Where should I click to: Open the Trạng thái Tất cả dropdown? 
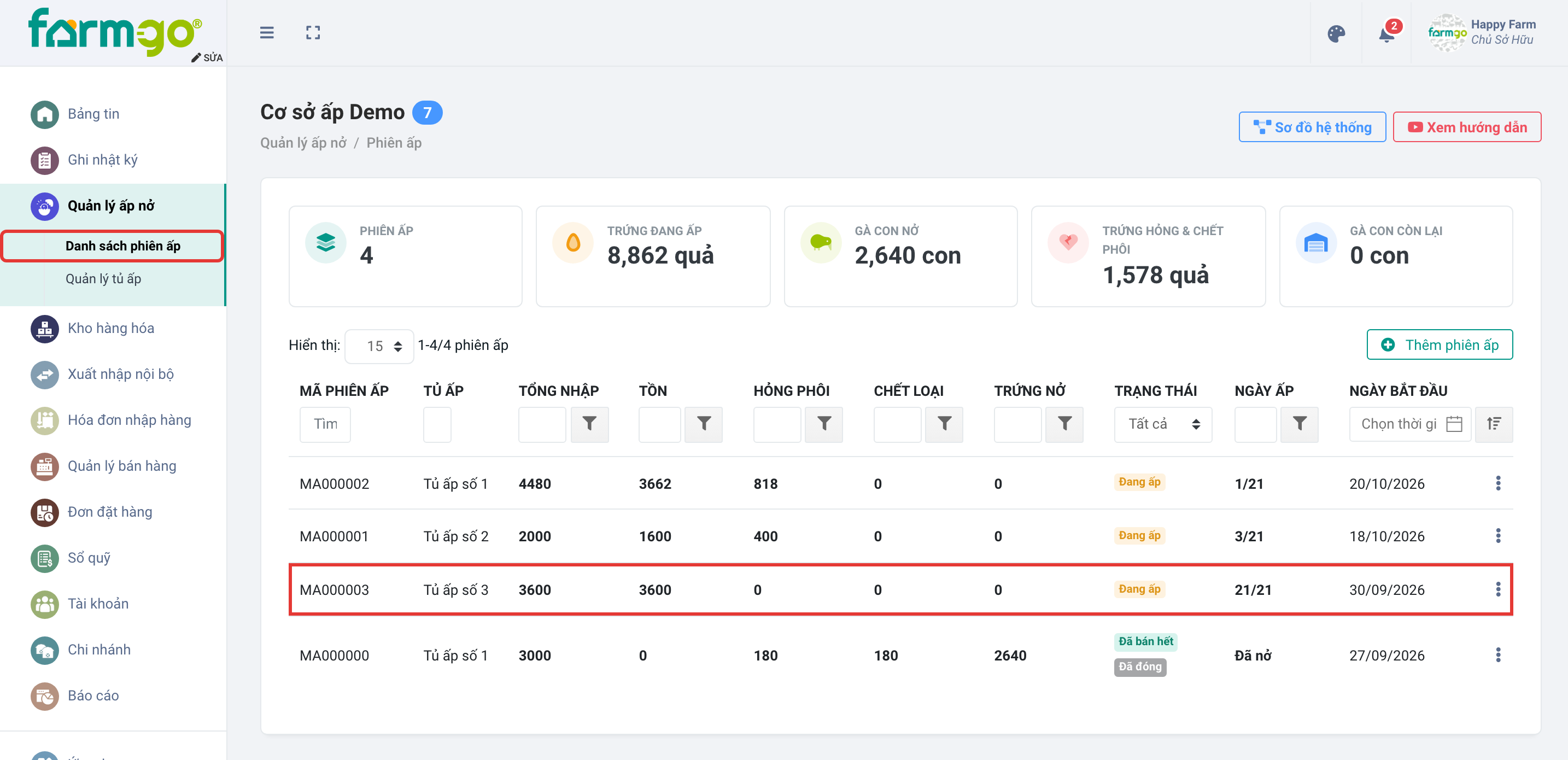point(1163,424)
